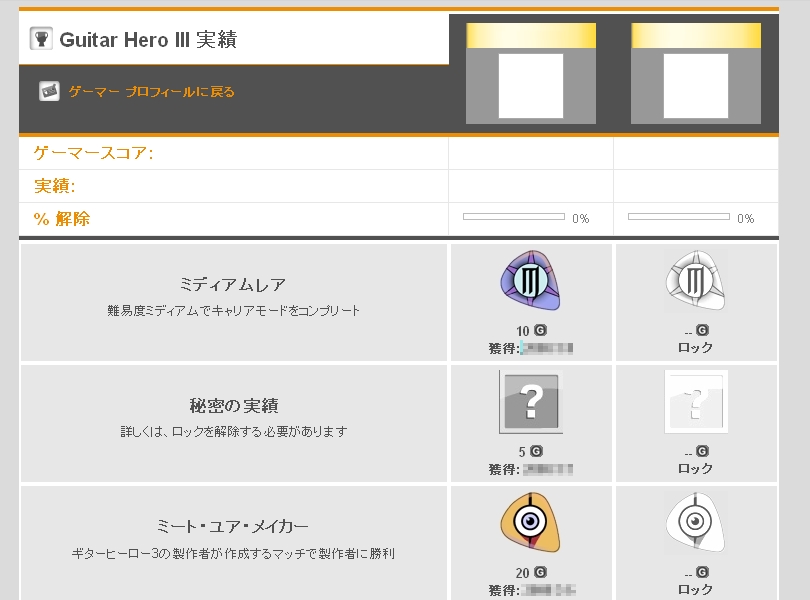Click the first player's 0% progress bar
Image resolution: width=810 pixels, height=600 pixels.
pos(513,217)
